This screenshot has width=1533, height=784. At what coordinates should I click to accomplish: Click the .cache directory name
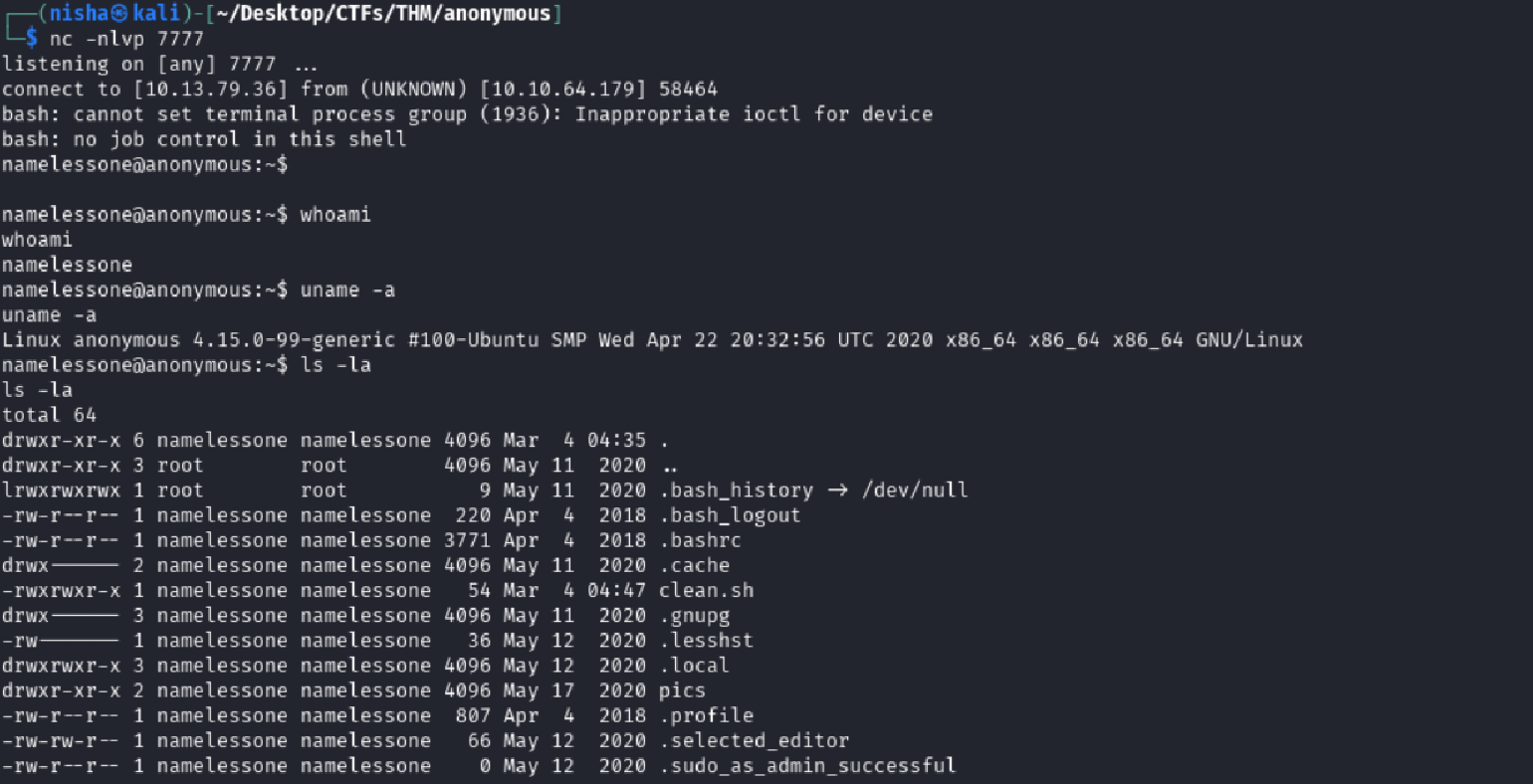coord(694,566)
